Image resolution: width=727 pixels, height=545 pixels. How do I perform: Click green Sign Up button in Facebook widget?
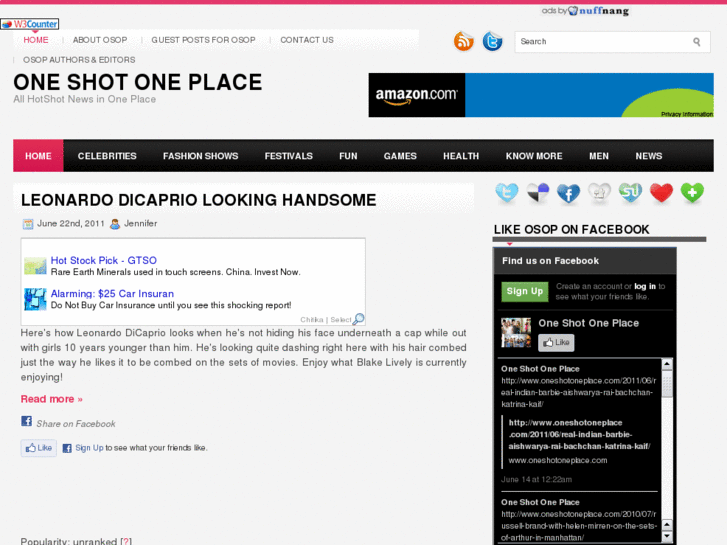525,291
